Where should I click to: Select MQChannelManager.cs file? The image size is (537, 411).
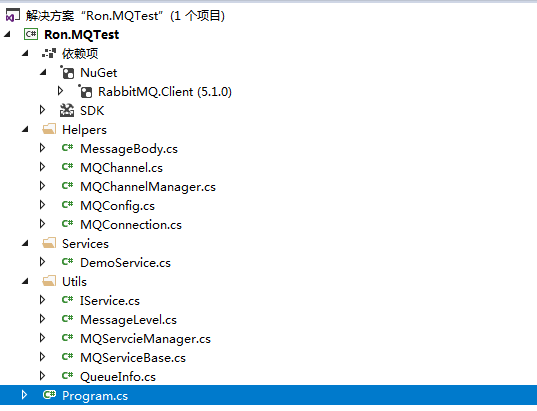point(148,187)
